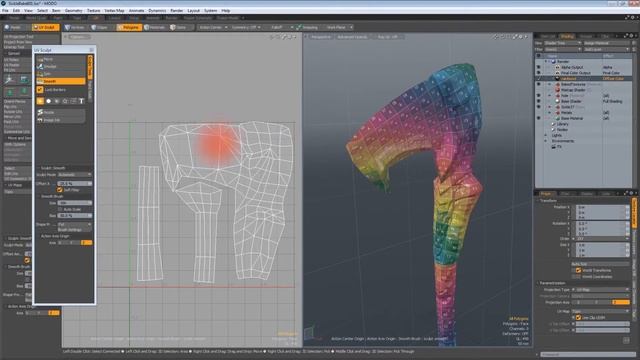Adjust the Smooth Brush Size slider field
This screenshot has height=360, width=640.
pyautogui.click(x=75, y=203)
